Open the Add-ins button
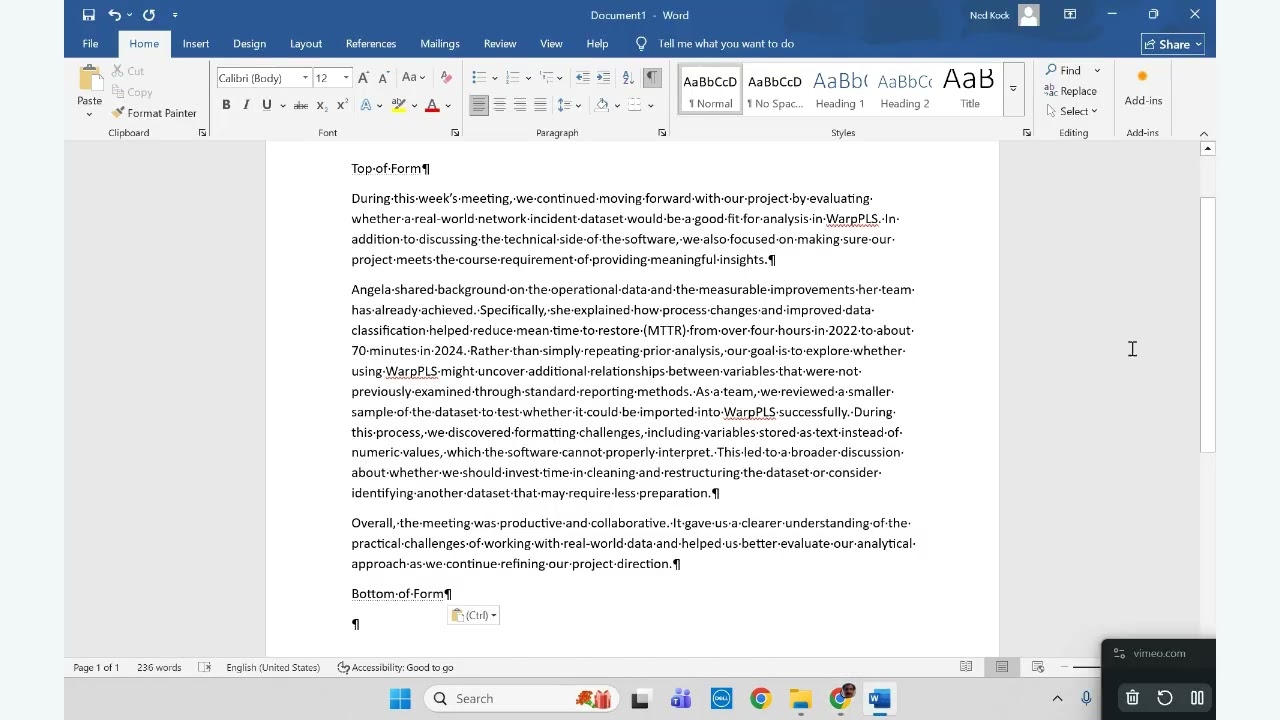This screenshot has height=720, width=1280. (x=1143, y=88)
